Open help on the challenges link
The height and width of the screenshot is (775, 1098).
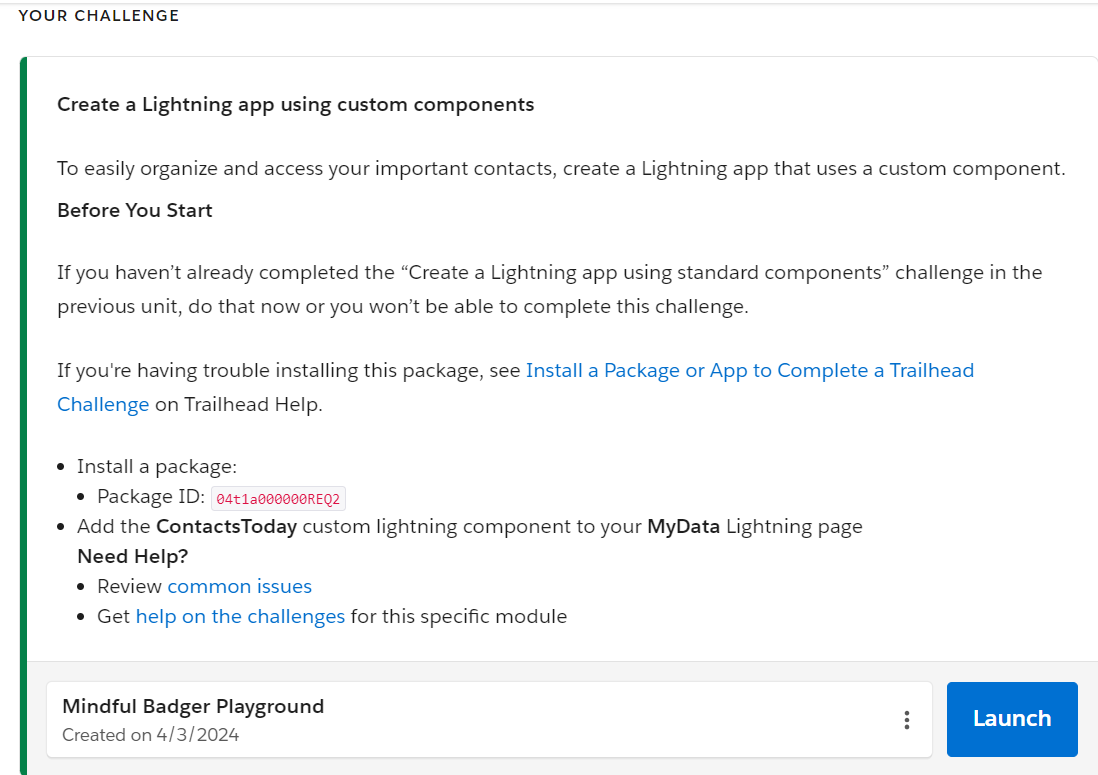(240, 616)
